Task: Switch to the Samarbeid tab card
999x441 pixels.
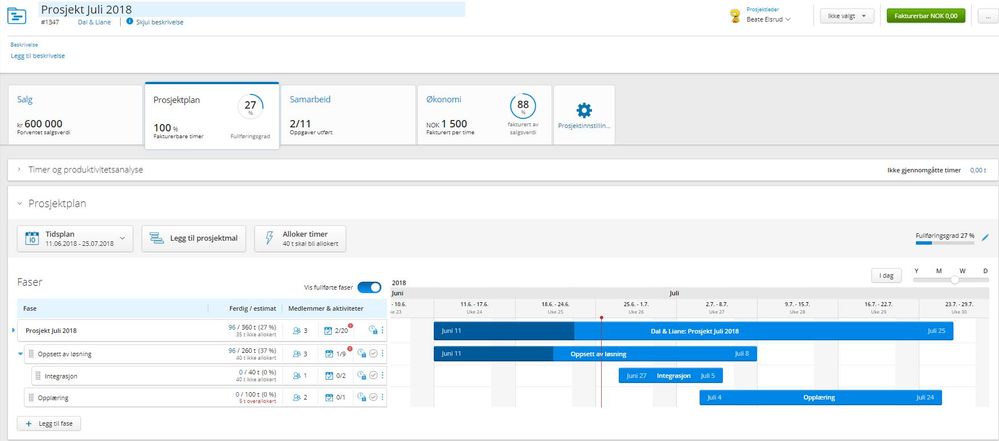Action: [x=349, y=115]
